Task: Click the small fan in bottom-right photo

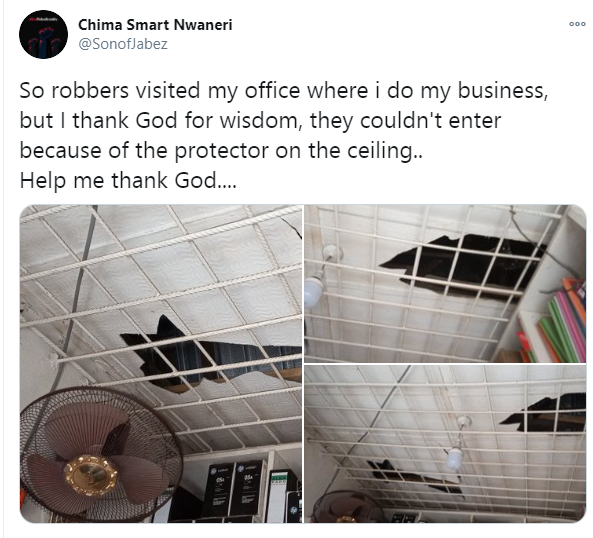Action: (347, 507)
